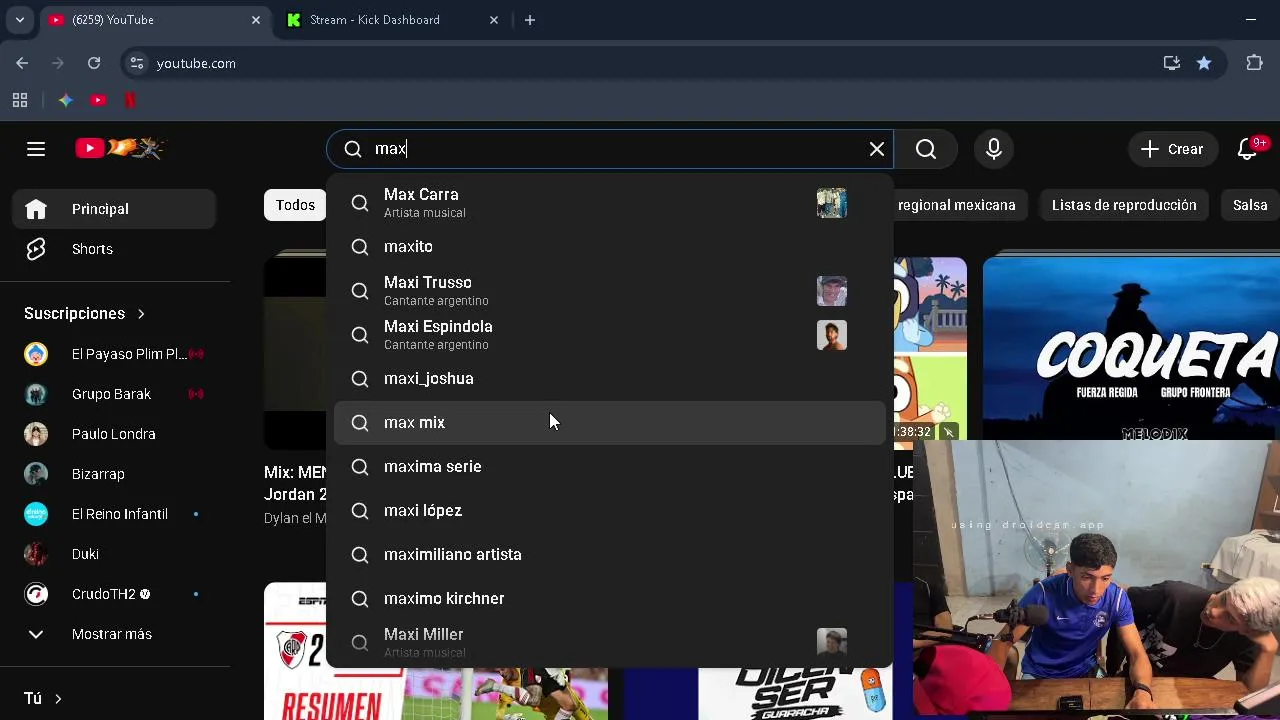
Task: Reload the current page
Action: [94, 63]
